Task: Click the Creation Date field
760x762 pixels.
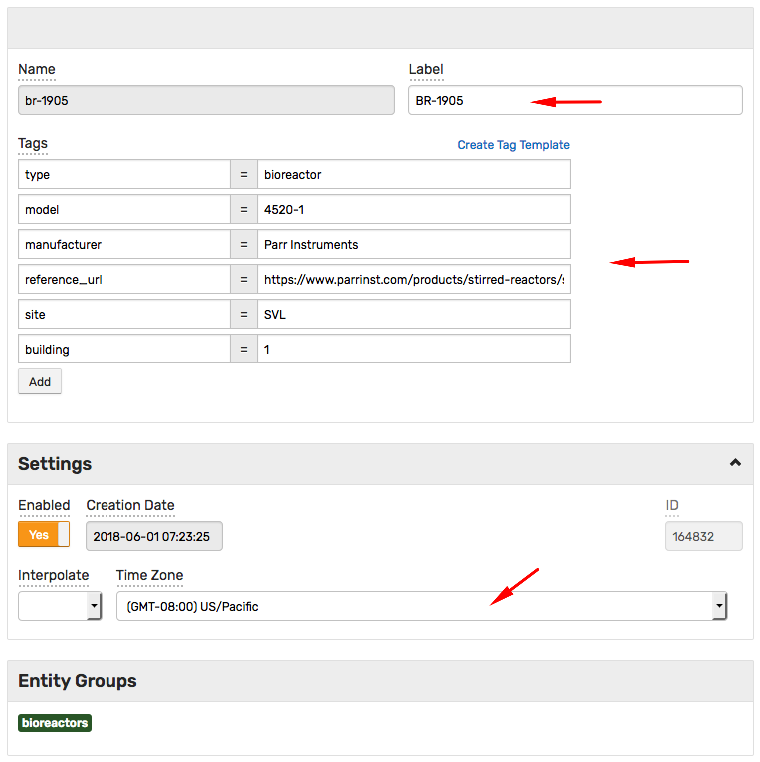Action: pyautogui.click(x=155, y=536)
